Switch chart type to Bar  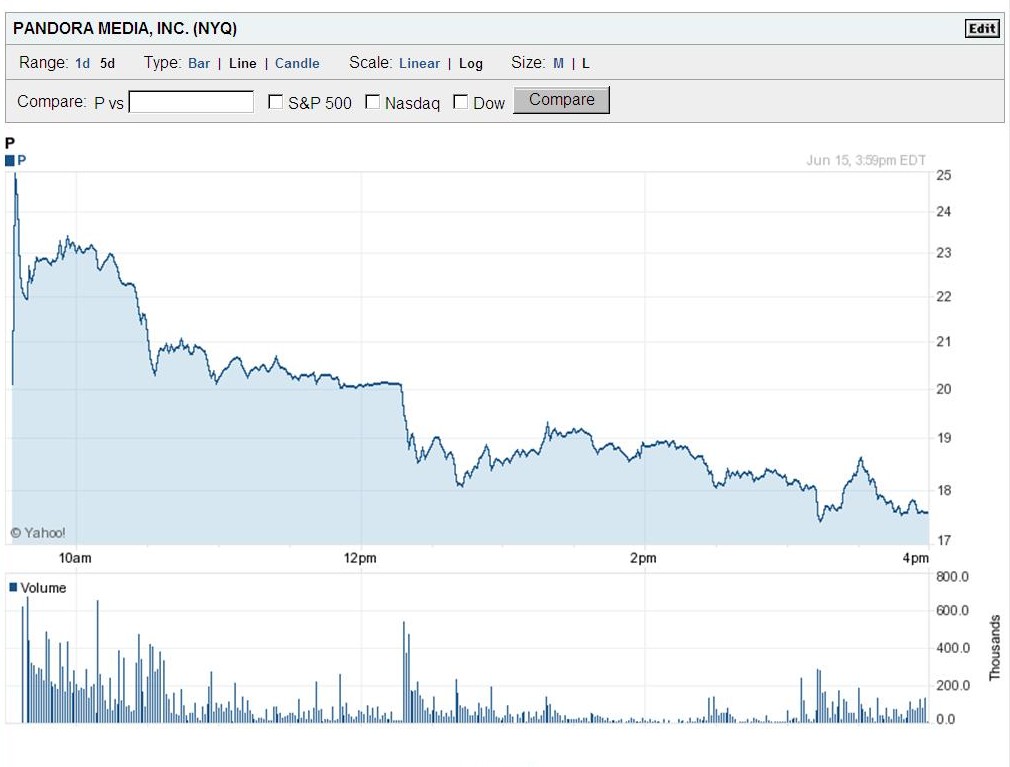[x=199, y=63]
